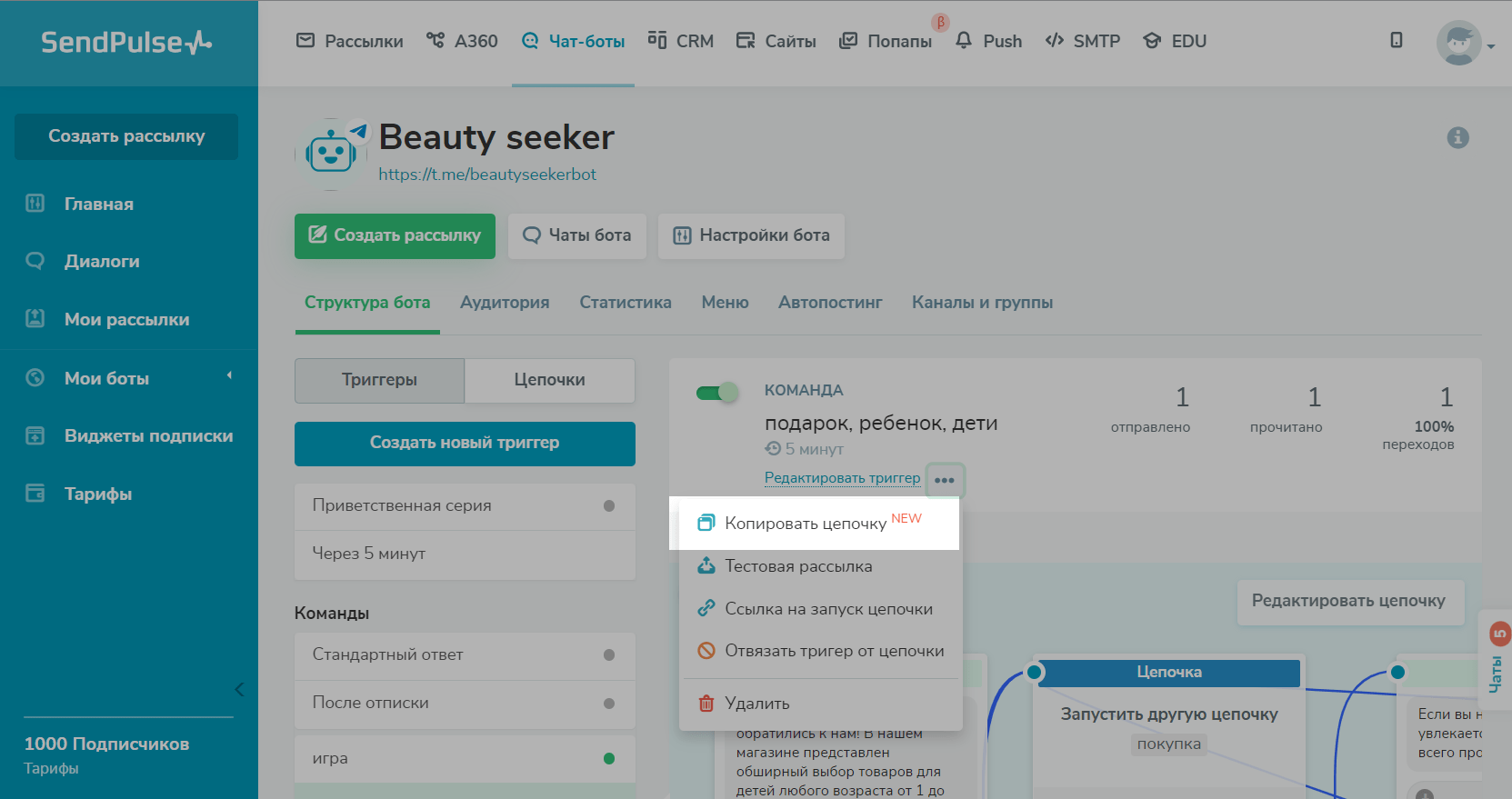Open the three-dots trigger options menu
This screenshot has height=799, width=1512.
point(945,480)
